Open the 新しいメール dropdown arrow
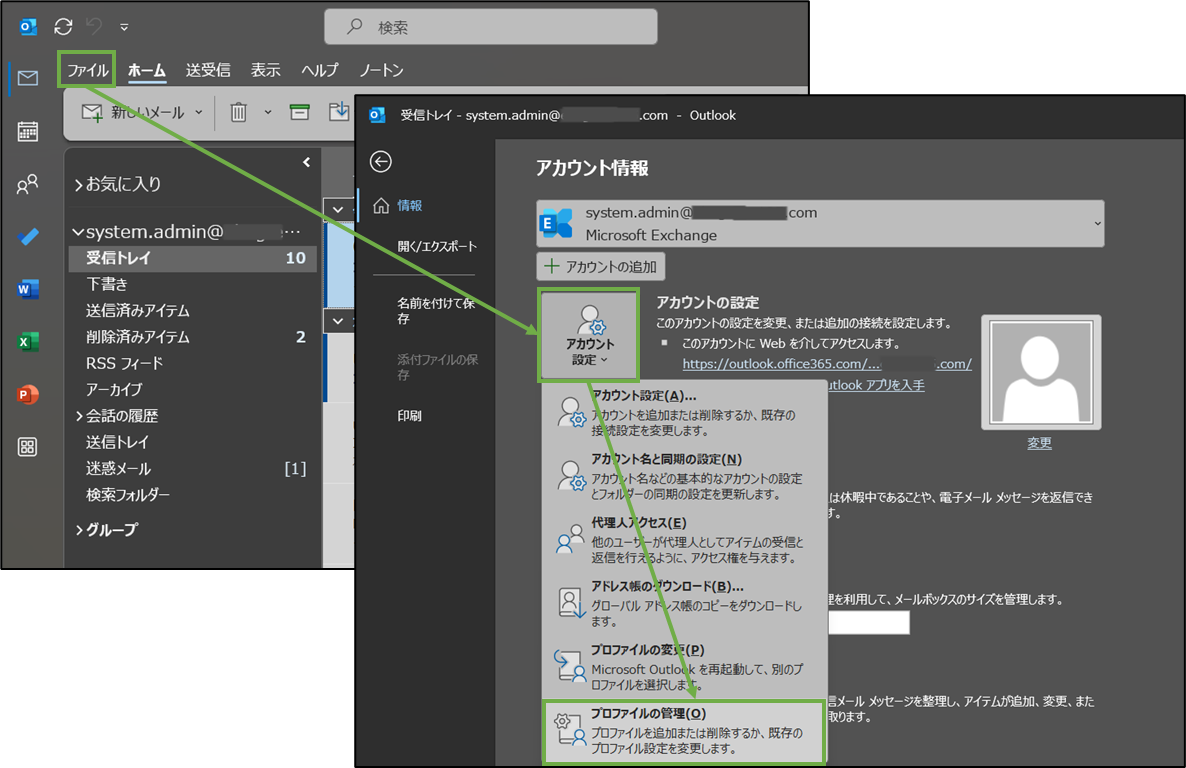This screenshot has width=1186, height=768. tap(199, 113)
